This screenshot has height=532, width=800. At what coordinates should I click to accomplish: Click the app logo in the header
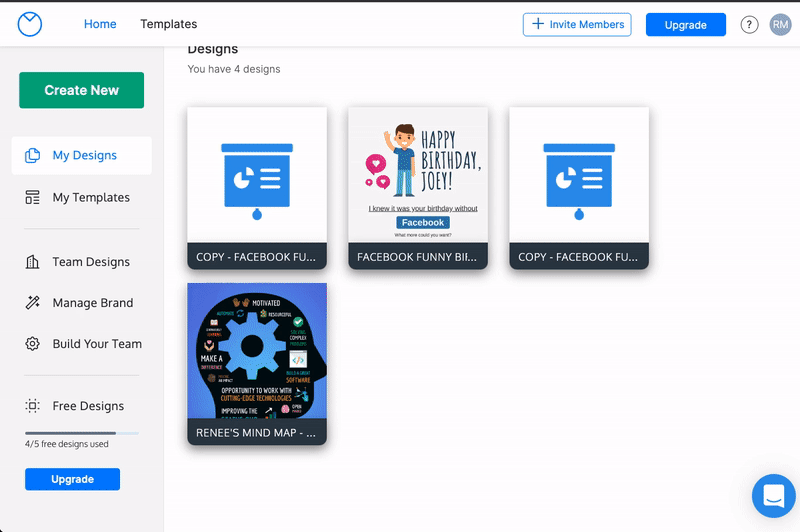(x=30, y=24)
